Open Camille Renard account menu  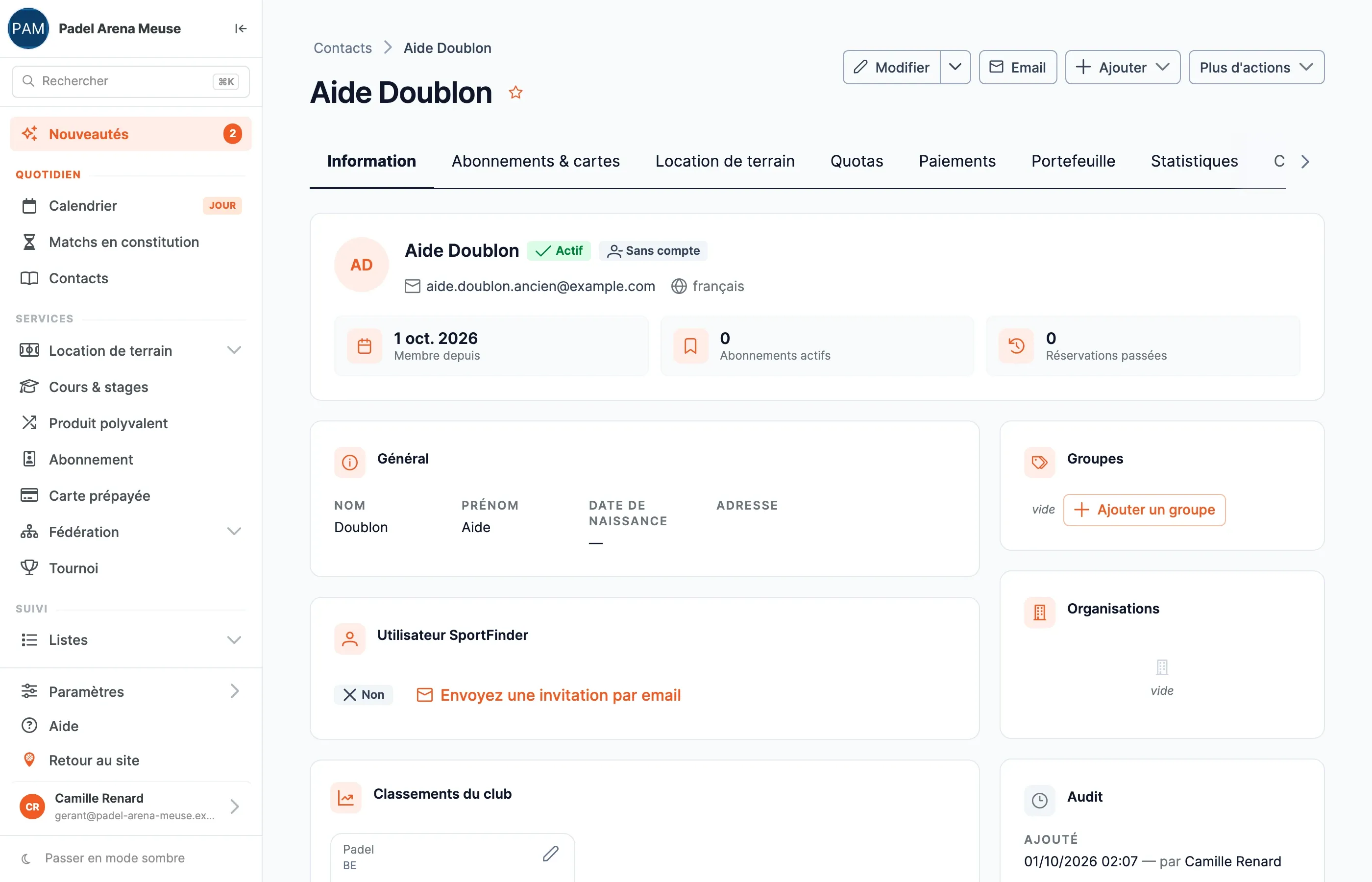[130, 807]
